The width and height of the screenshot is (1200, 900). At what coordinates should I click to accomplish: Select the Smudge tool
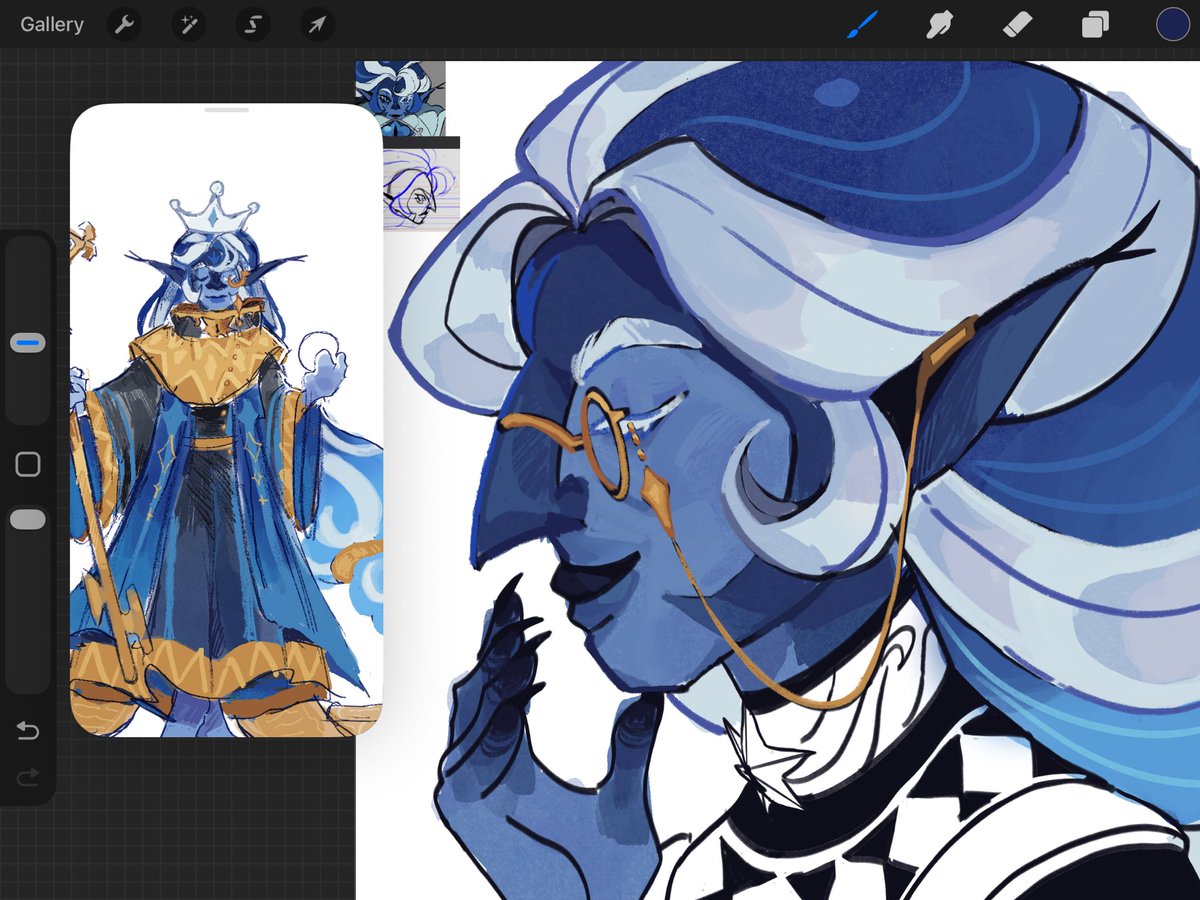(939, 25)
